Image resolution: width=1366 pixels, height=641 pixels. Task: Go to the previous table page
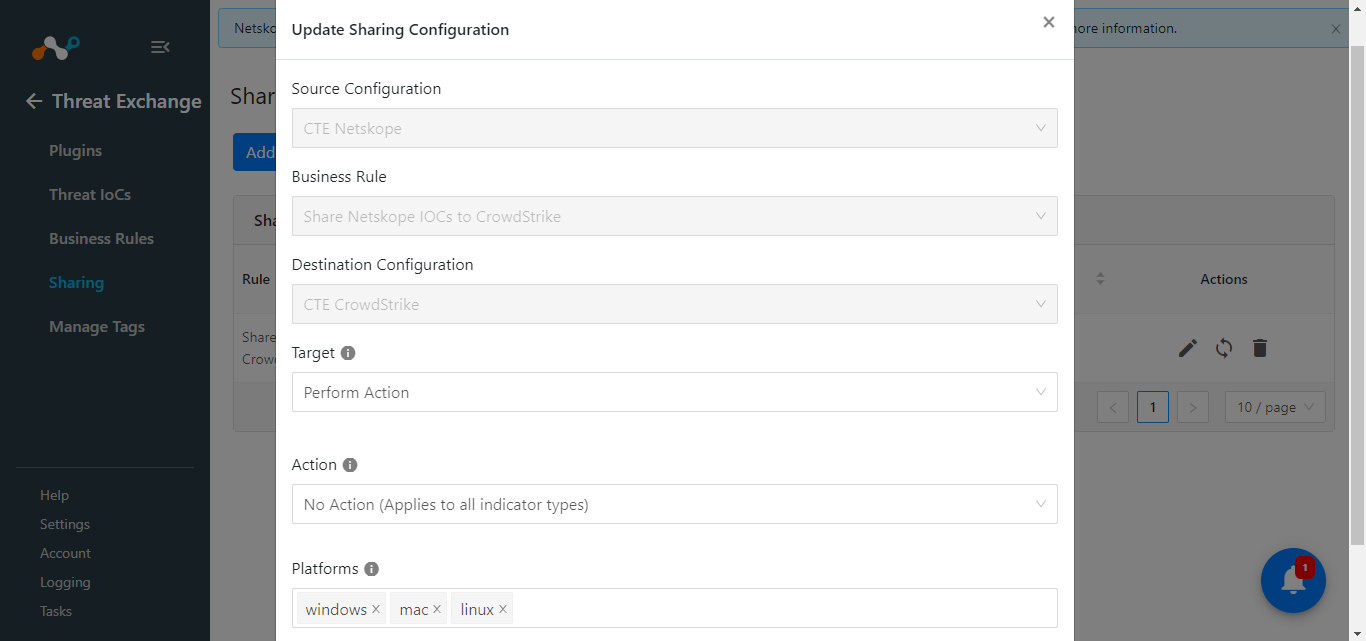click(x=1113, y=407)
